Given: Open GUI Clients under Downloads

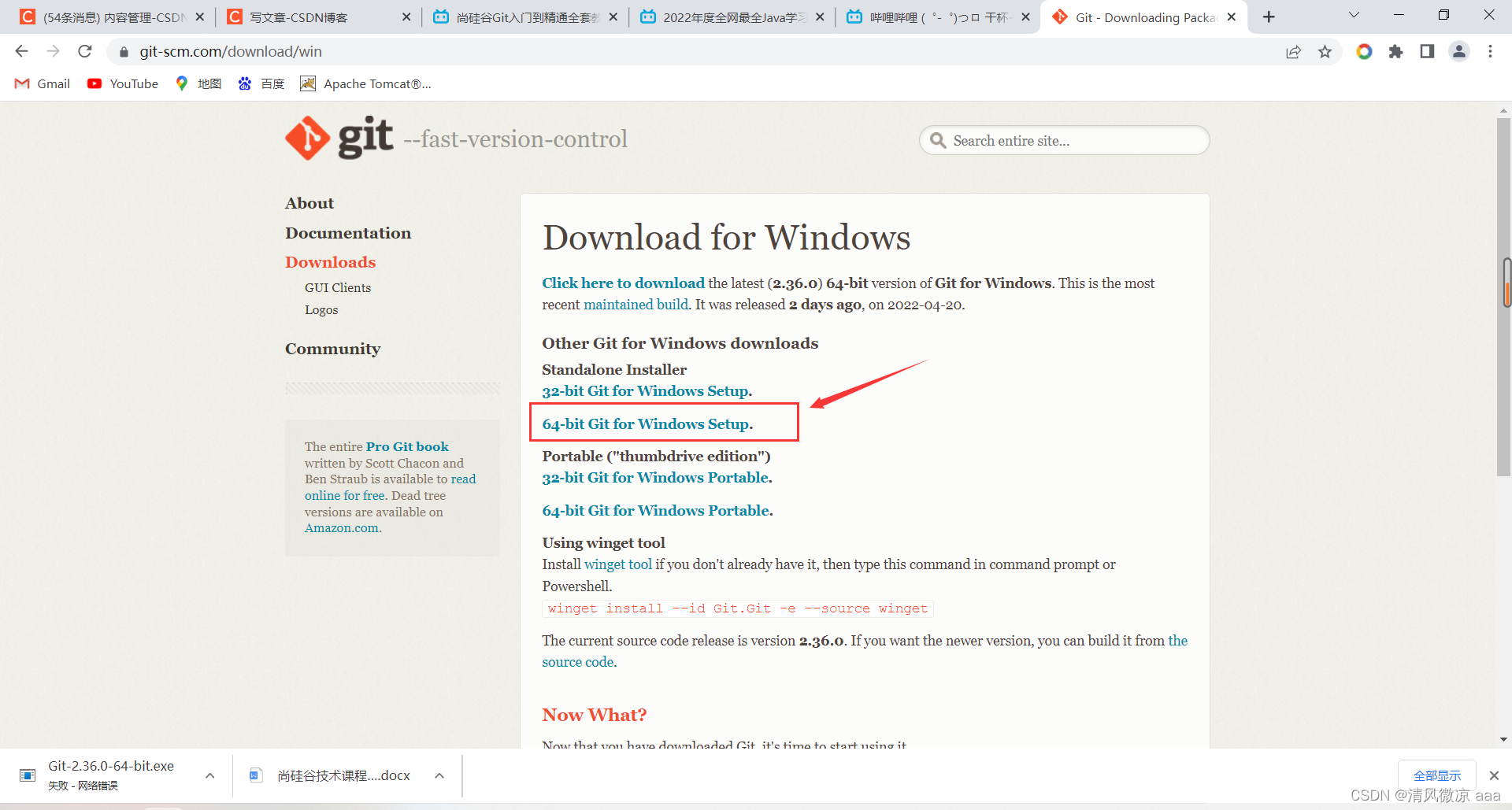Looking at the screenshot, I should 338,288.
